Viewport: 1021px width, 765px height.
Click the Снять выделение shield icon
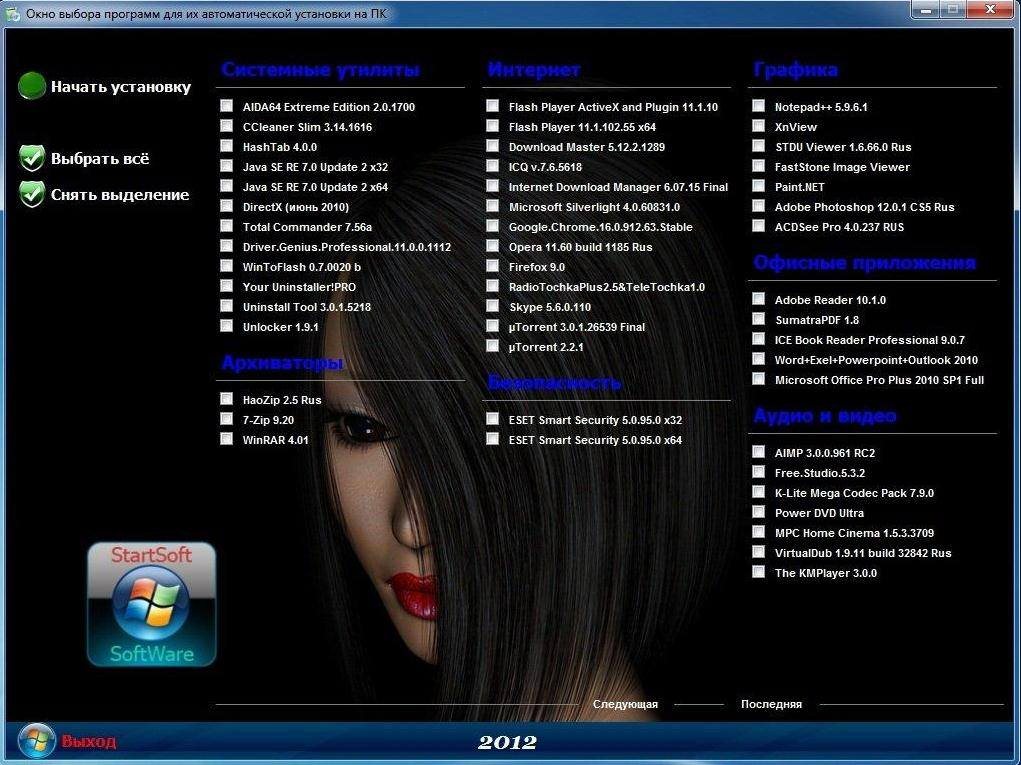[32, 194]
